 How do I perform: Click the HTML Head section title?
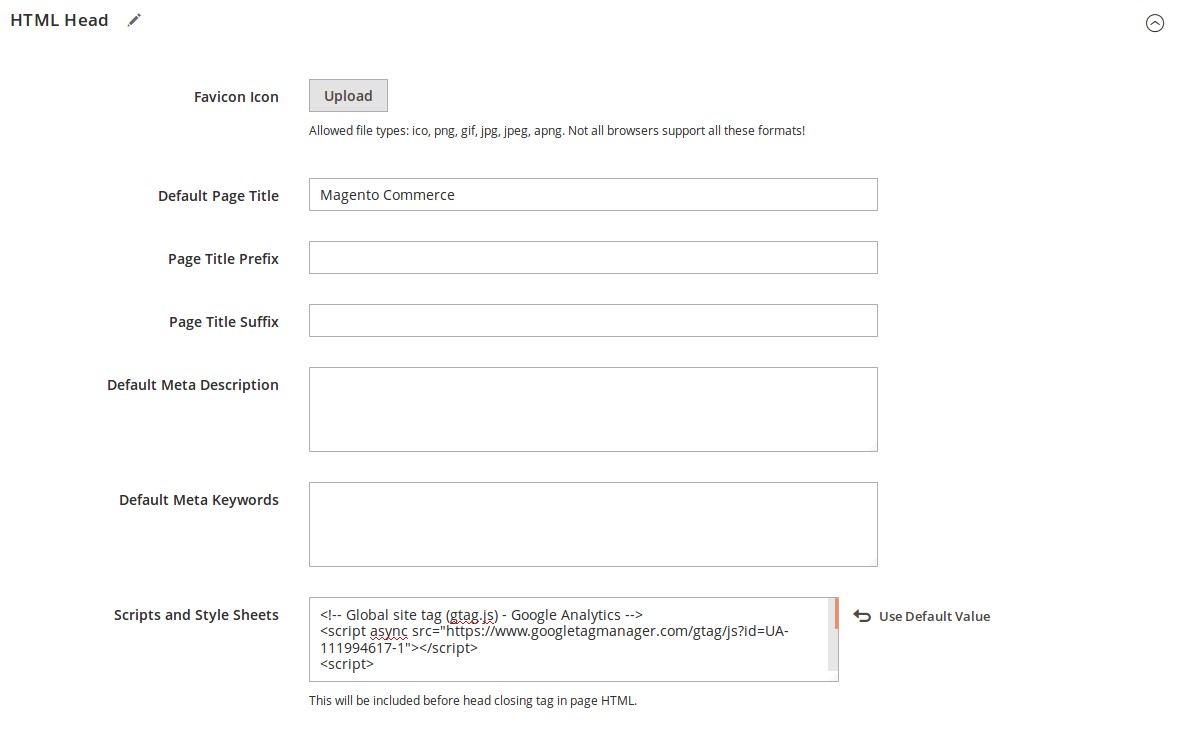point(59,19)
